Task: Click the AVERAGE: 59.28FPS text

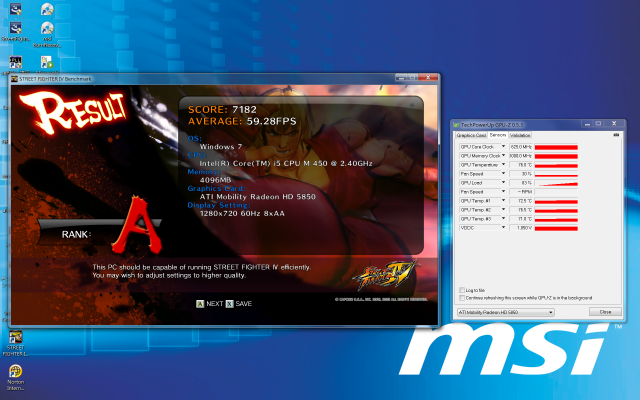Action: click(x=242, y=121)
